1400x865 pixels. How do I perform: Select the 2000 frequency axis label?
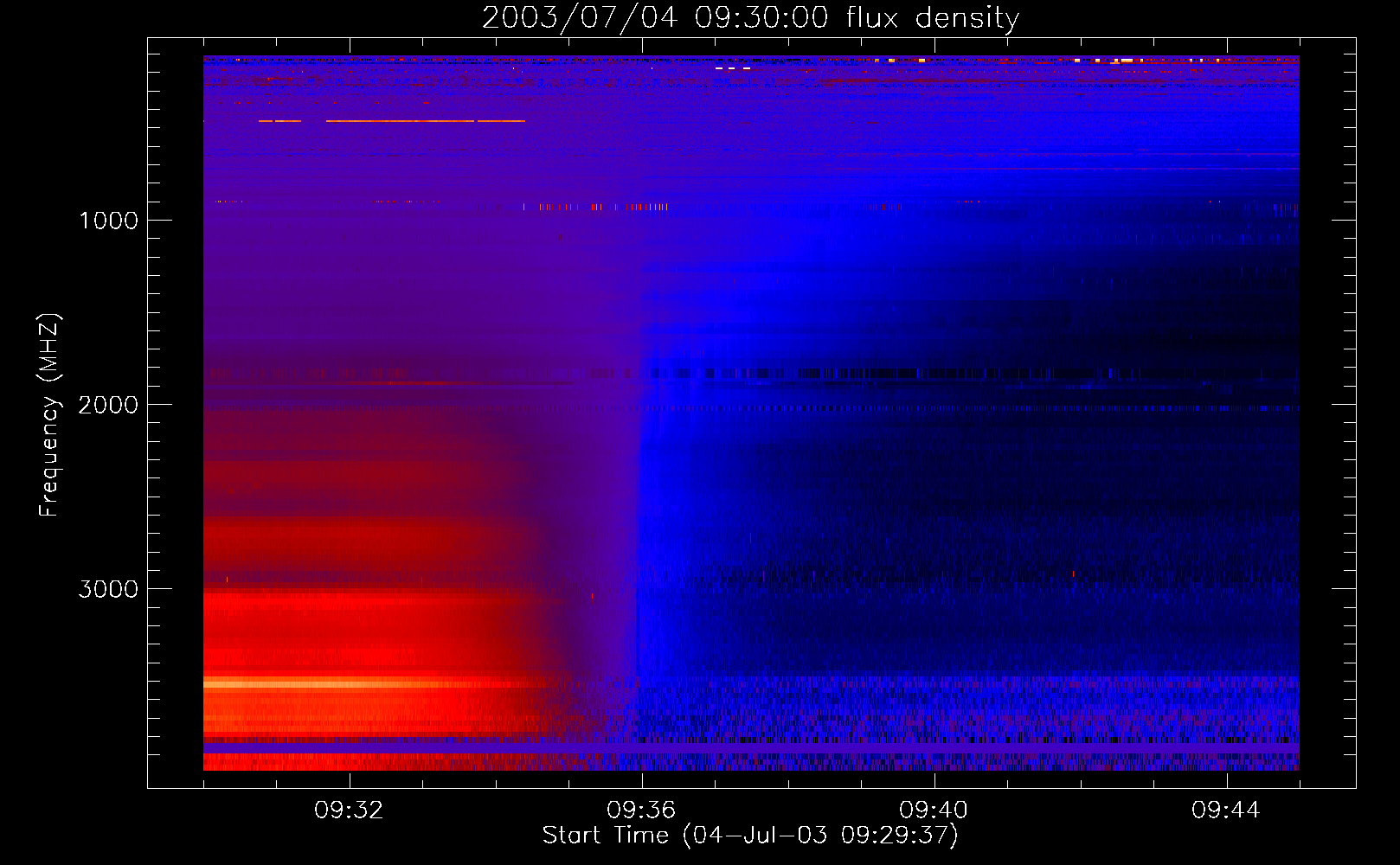tap(108, 405)
